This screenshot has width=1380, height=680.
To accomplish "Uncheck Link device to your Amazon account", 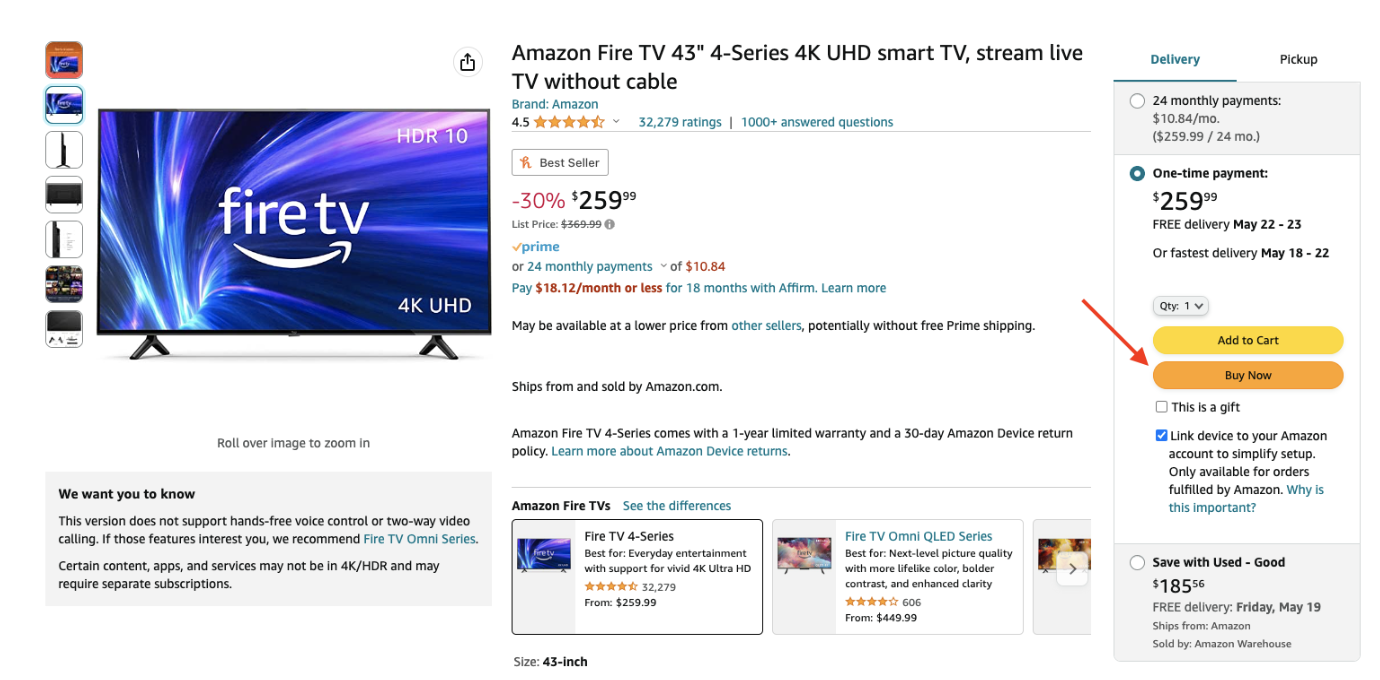I will (1161, 436).
